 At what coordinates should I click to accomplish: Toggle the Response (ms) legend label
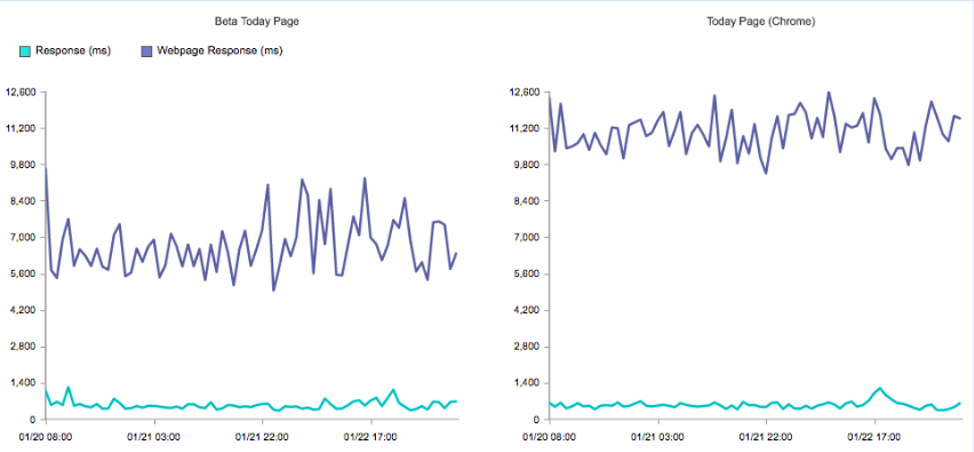73,50
